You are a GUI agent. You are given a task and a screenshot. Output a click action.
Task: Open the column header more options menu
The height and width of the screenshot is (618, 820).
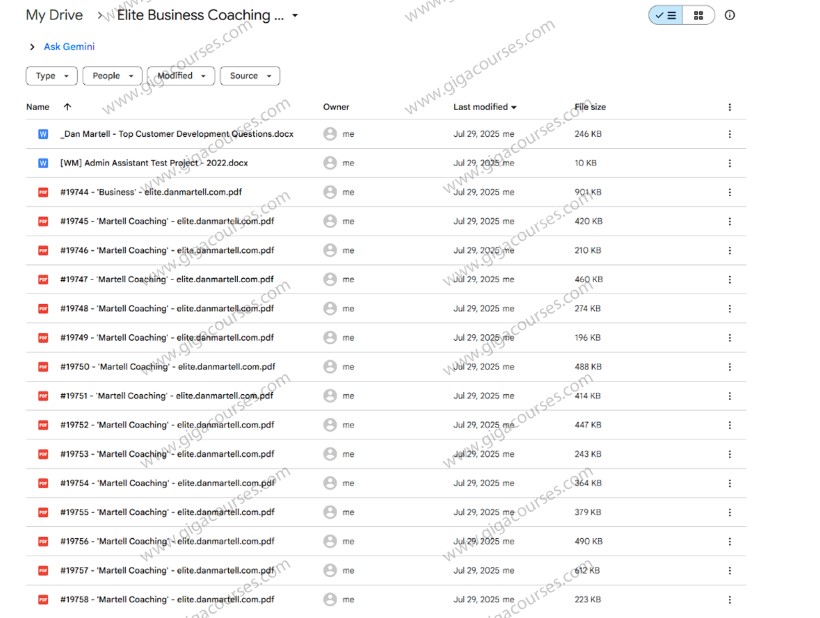click(x=730, y=107)
